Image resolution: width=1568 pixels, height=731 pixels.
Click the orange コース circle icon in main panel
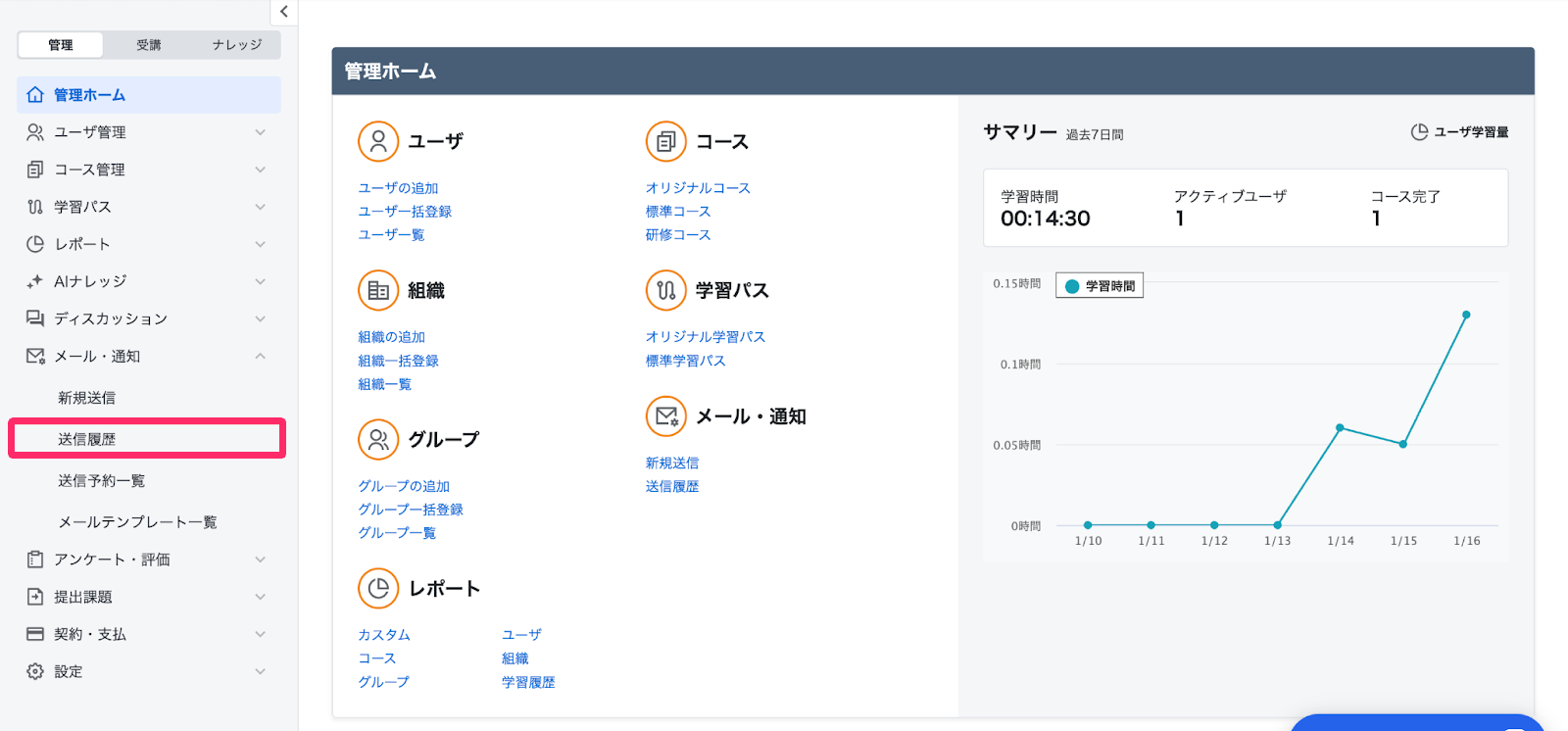click(666, 141)
